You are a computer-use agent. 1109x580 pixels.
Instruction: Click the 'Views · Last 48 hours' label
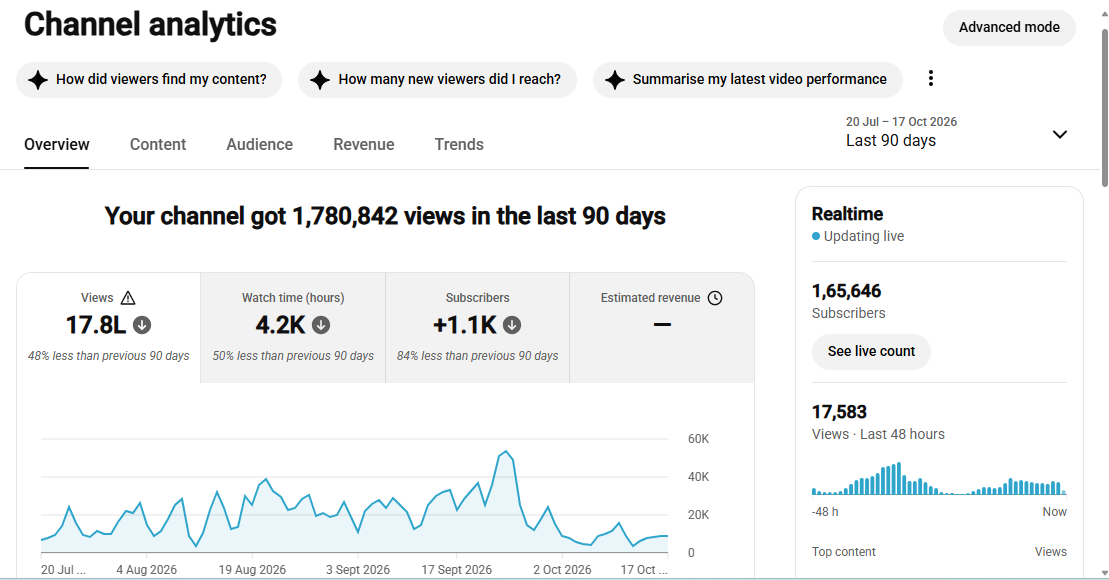click(x=878, y=434)
